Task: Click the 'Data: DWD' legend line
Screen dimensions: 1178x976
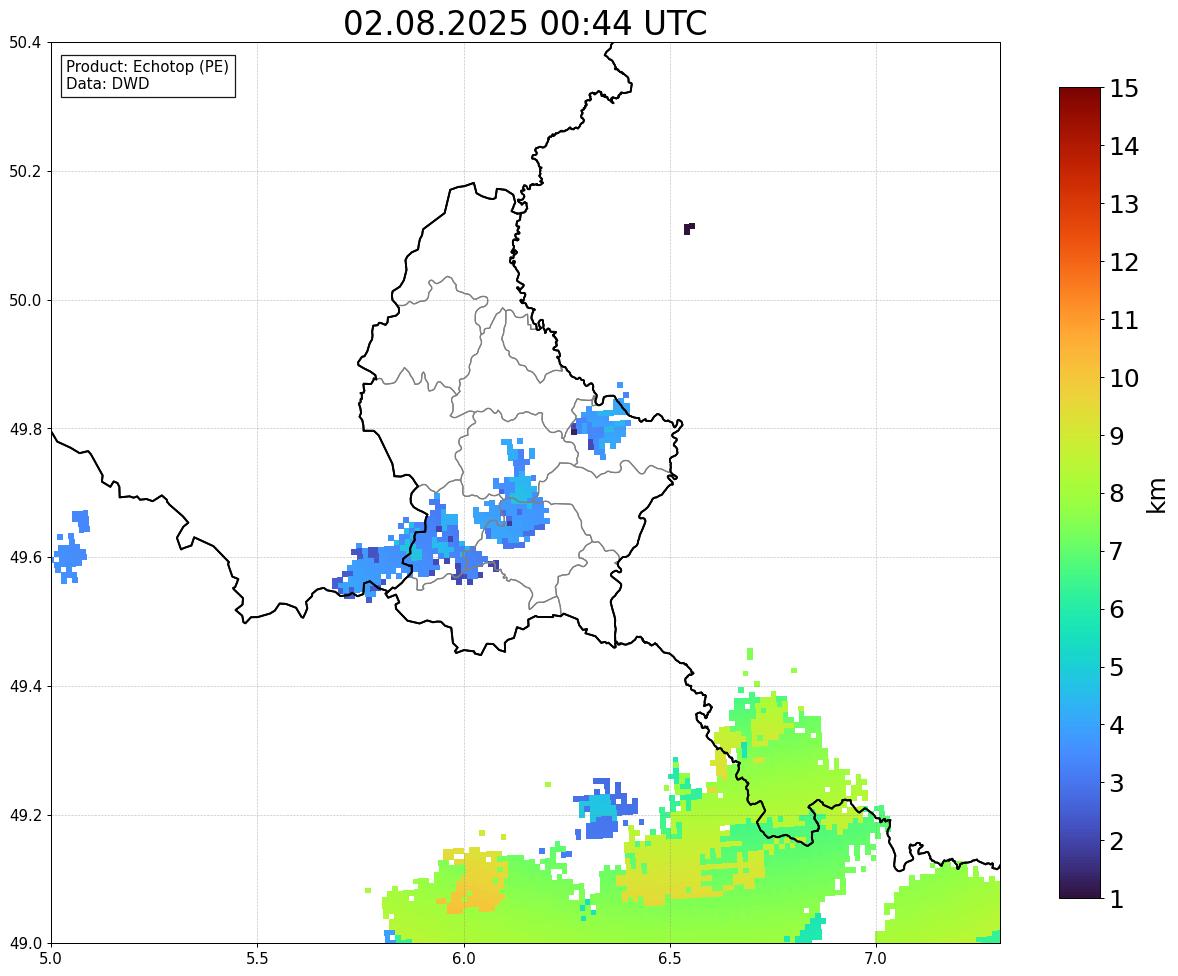Action: tap(107, 83)
